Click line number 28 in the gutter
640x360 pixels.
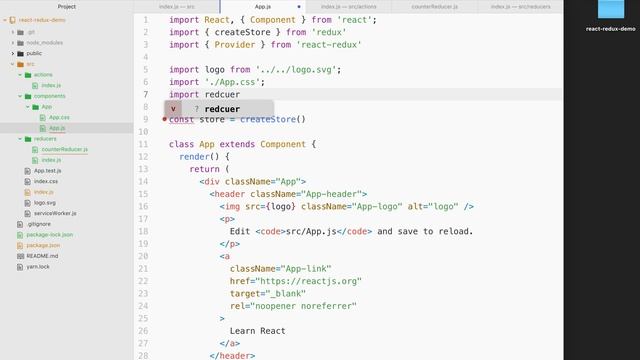143,356
